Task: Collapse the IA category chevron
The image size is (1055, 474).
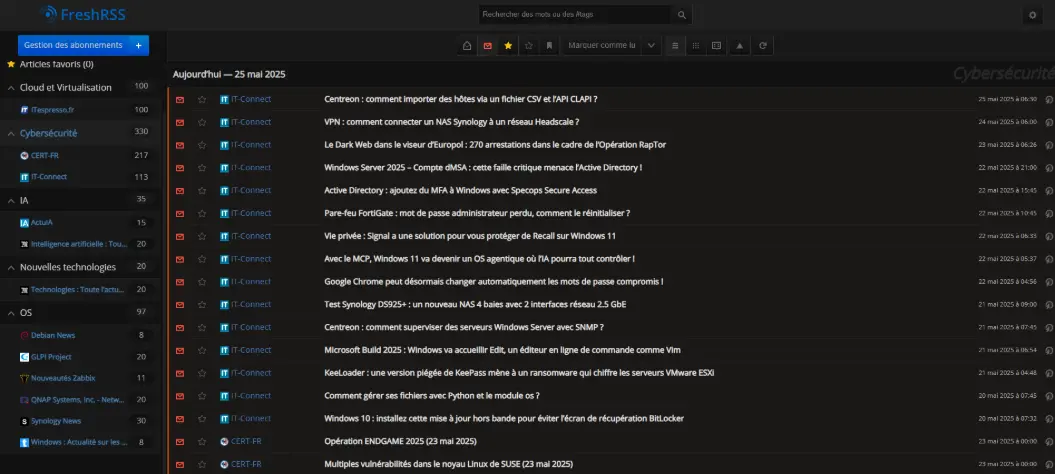Action: [11, 201]
